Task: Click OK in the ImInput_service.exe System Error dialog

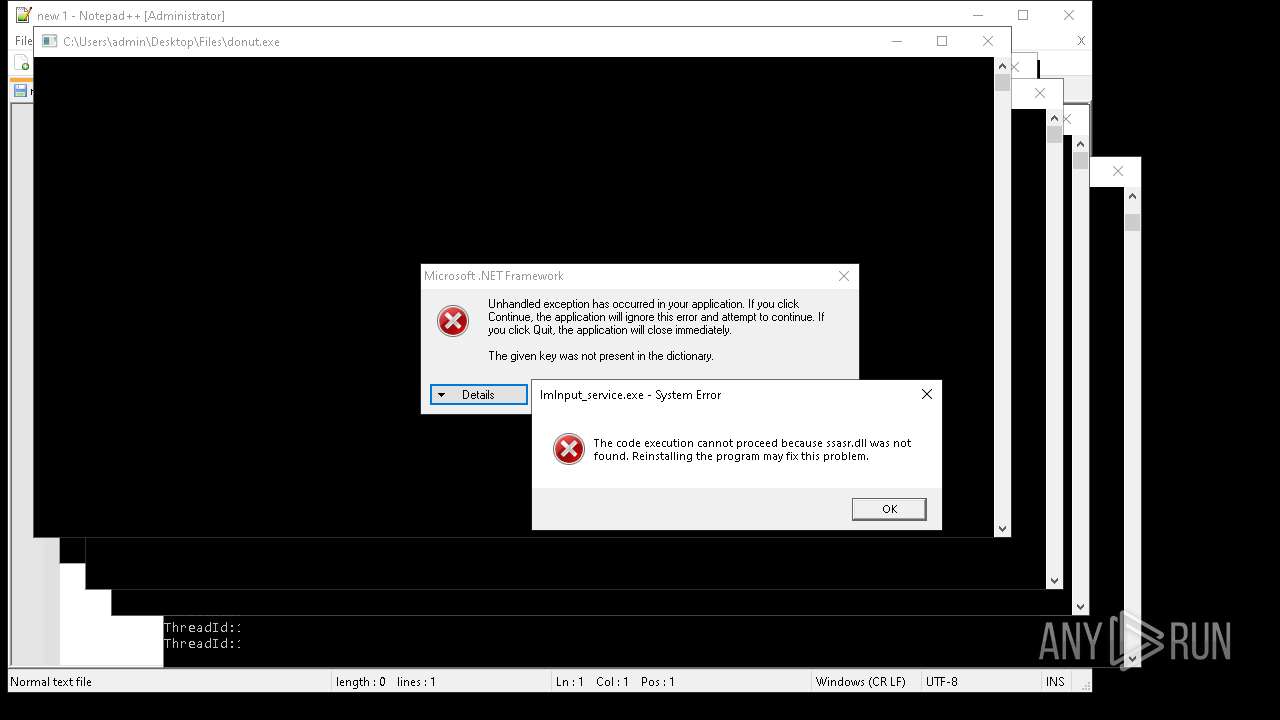Action: click(889, 509)
